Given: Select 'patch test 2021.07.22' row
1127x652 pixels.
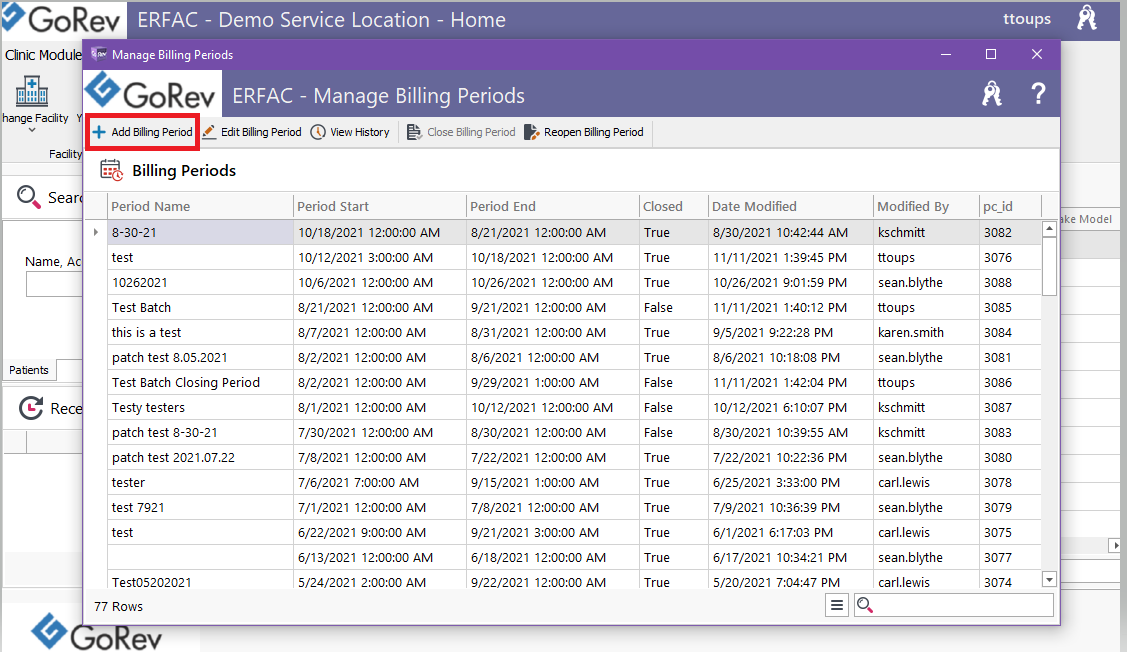Looking at the screenshot, I should pyautogui.click(x=564, y=457).
